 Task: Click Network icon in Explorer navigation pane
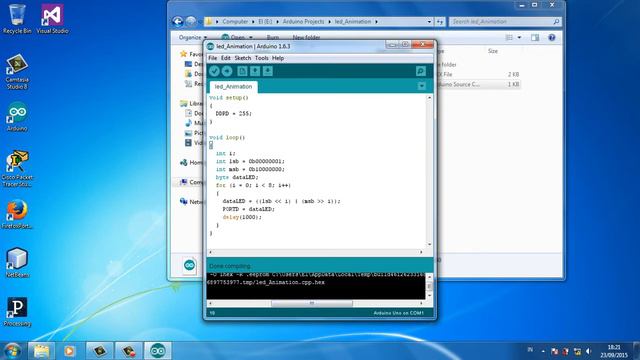(x=184, y=202)
